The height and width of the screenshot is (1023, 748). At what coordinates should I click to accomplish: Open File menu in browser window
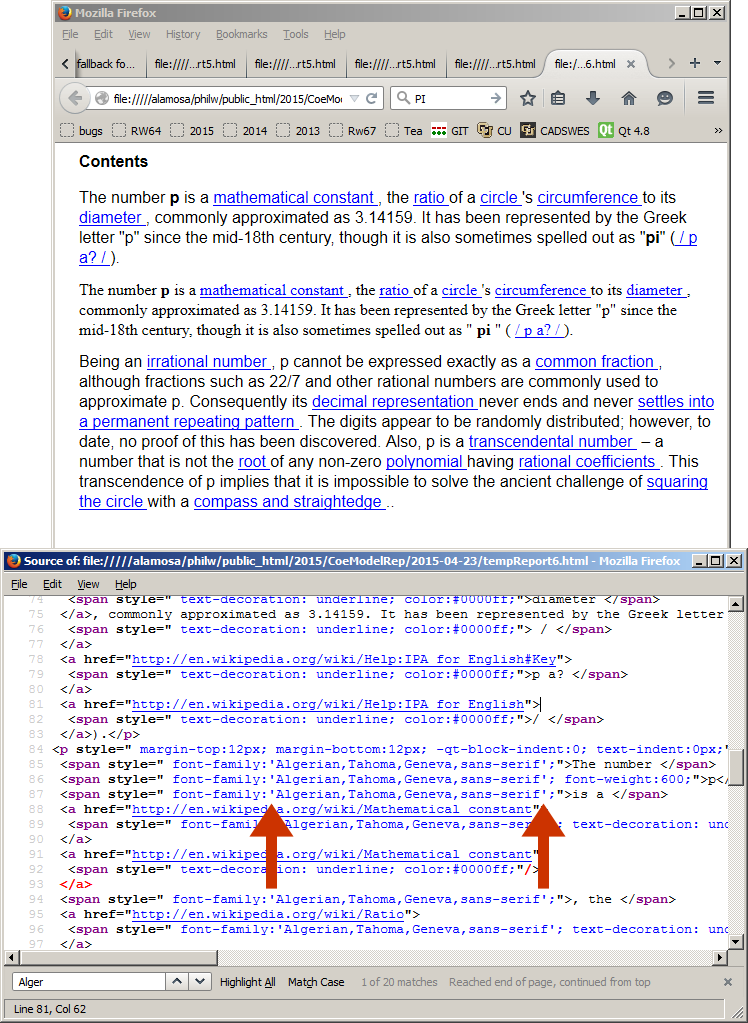70,34
